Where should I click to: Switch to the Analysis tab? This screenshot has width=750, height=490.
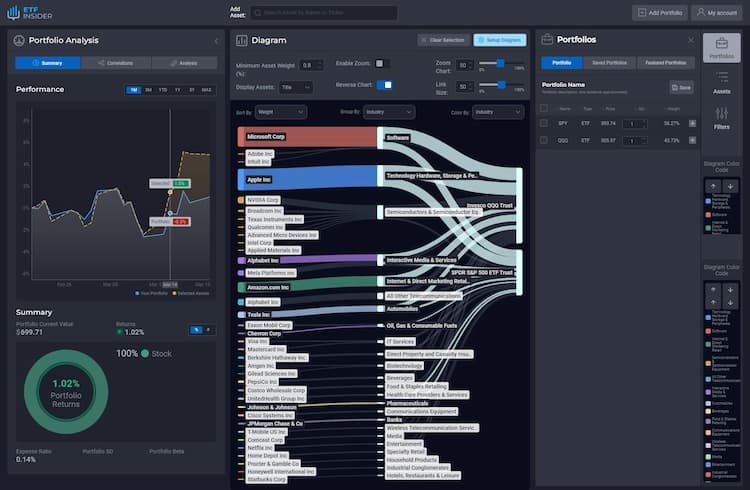point(184,63)
